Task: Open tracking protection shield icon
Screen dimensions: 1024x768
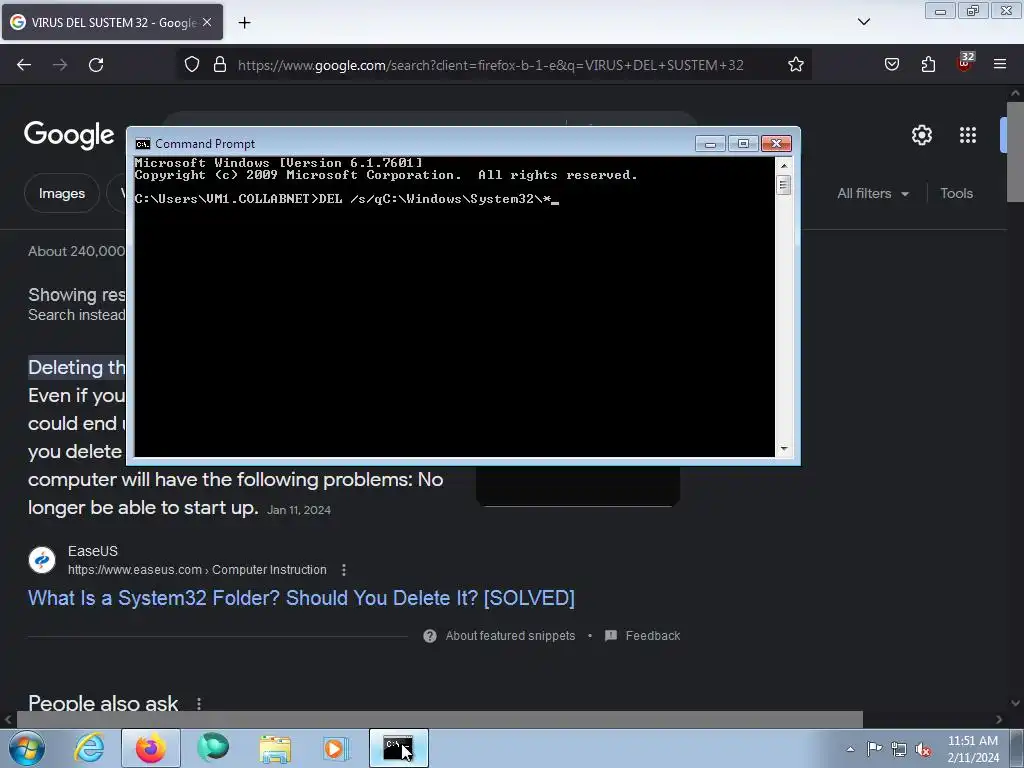Action: click(191, 65)
